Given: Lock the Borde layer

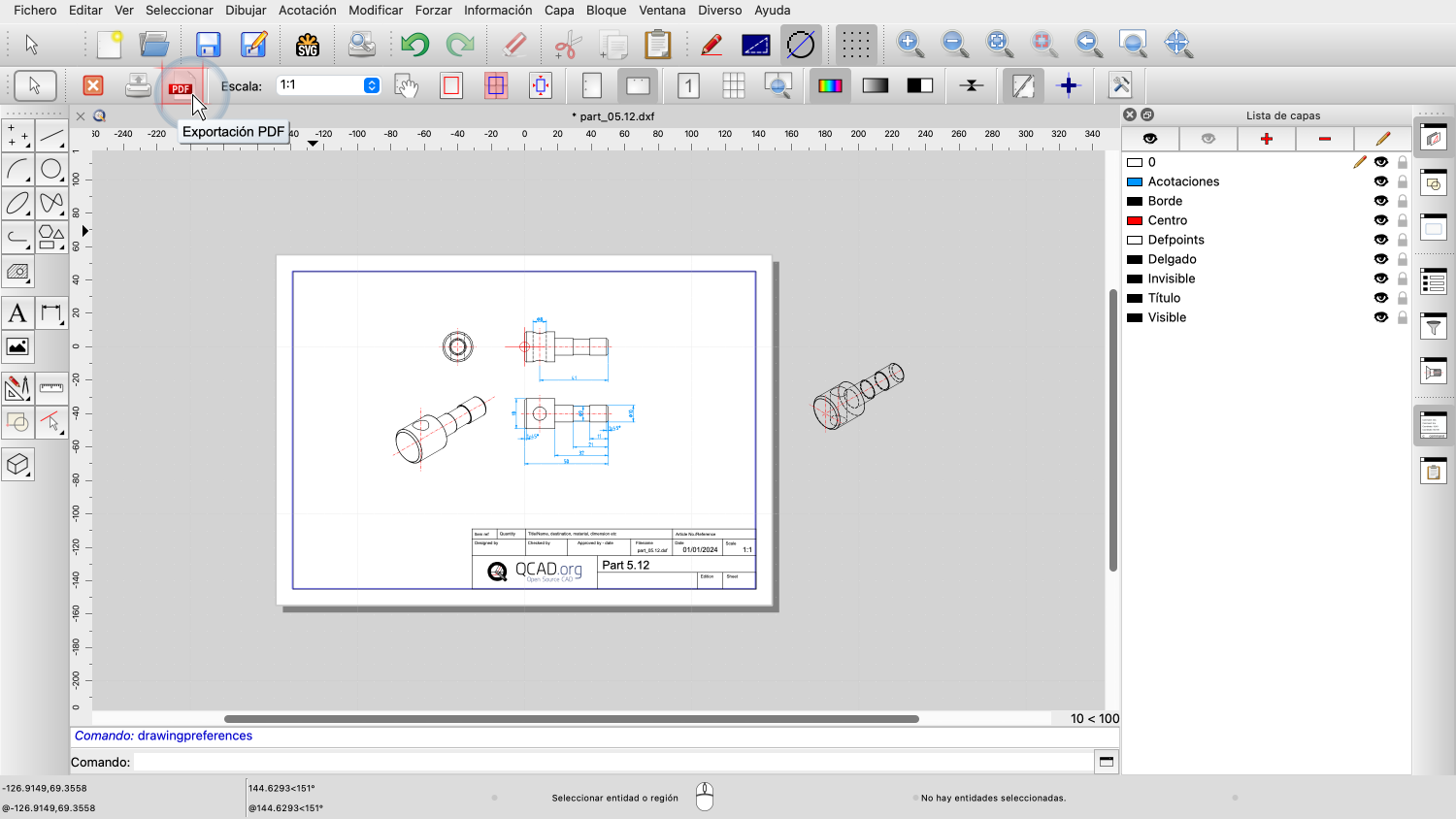Looking at the screenshot, I should click(x=1403, y=201).
